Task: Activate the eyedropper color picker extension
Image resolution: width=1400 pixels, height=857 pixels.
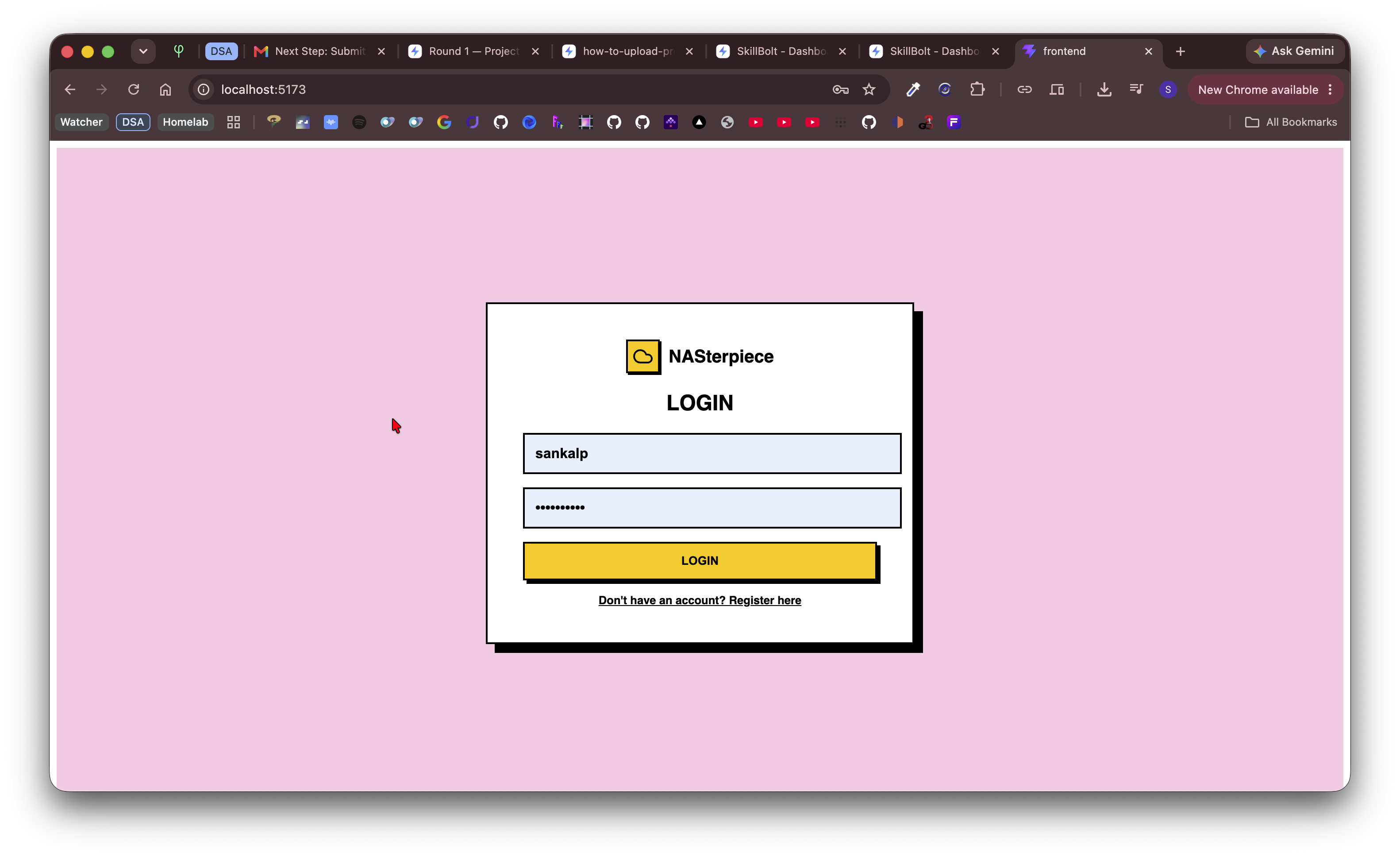Action: [x=912, y=89]
